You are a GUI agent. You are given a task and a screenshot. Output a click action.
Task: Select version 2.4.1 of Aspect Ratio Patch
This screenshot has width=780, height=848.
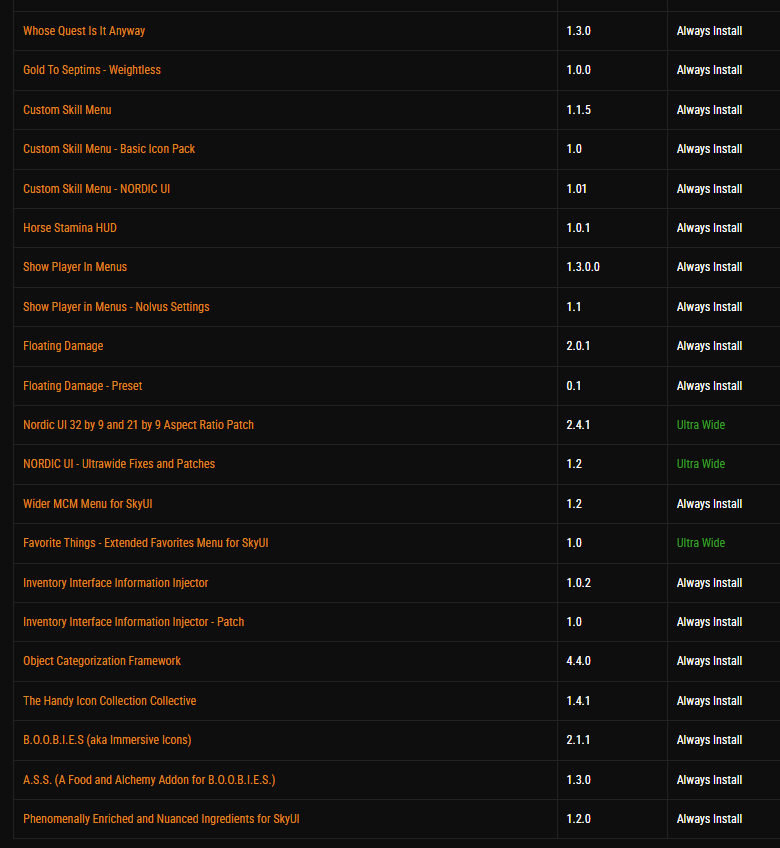click(578, 425)
